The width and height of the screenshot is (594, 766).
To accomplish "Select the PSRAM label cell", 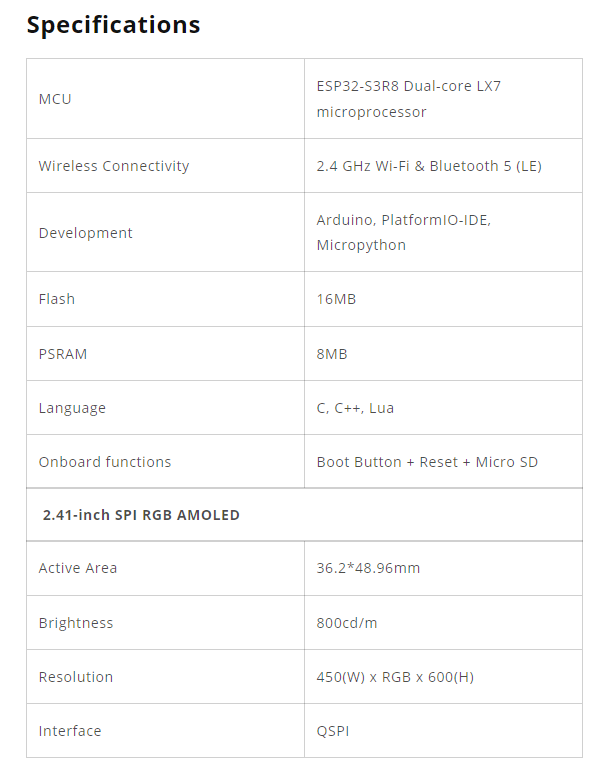I will (x=166, y=354).
